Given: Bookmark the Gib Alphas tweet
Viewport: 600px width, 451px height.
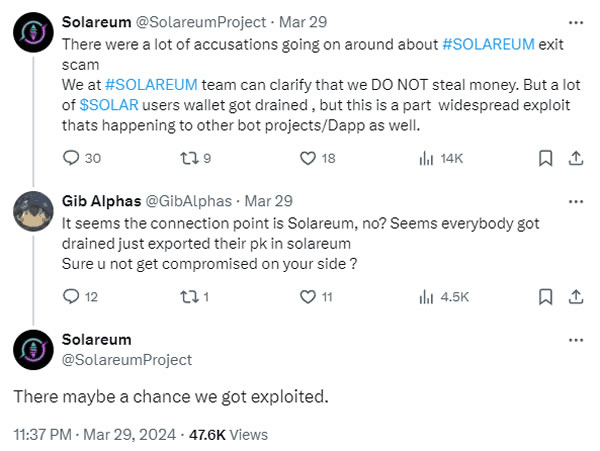Looking at the screenshot, I should point(545,296).
